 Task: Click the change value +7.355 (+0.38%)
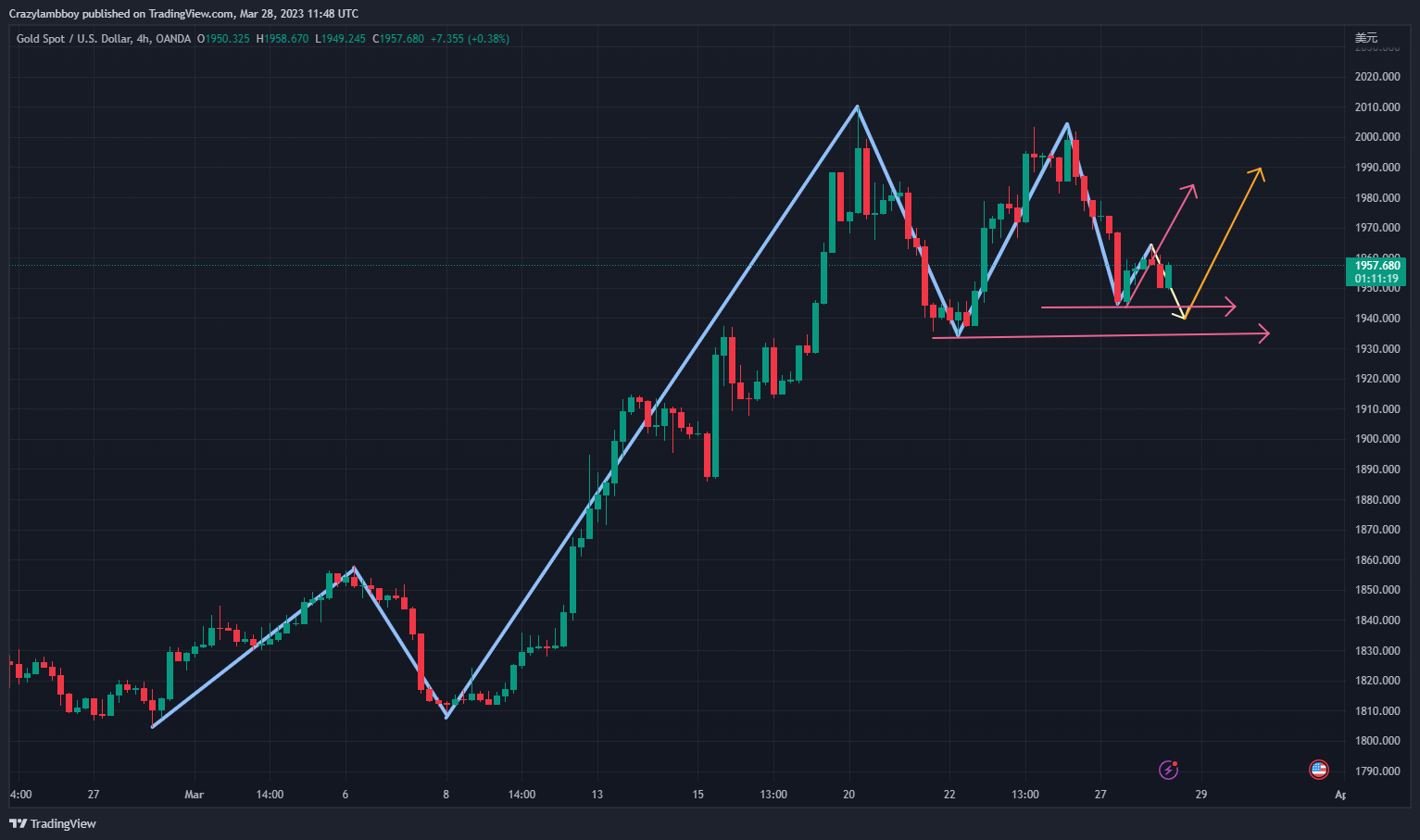[x=470, y=39]
